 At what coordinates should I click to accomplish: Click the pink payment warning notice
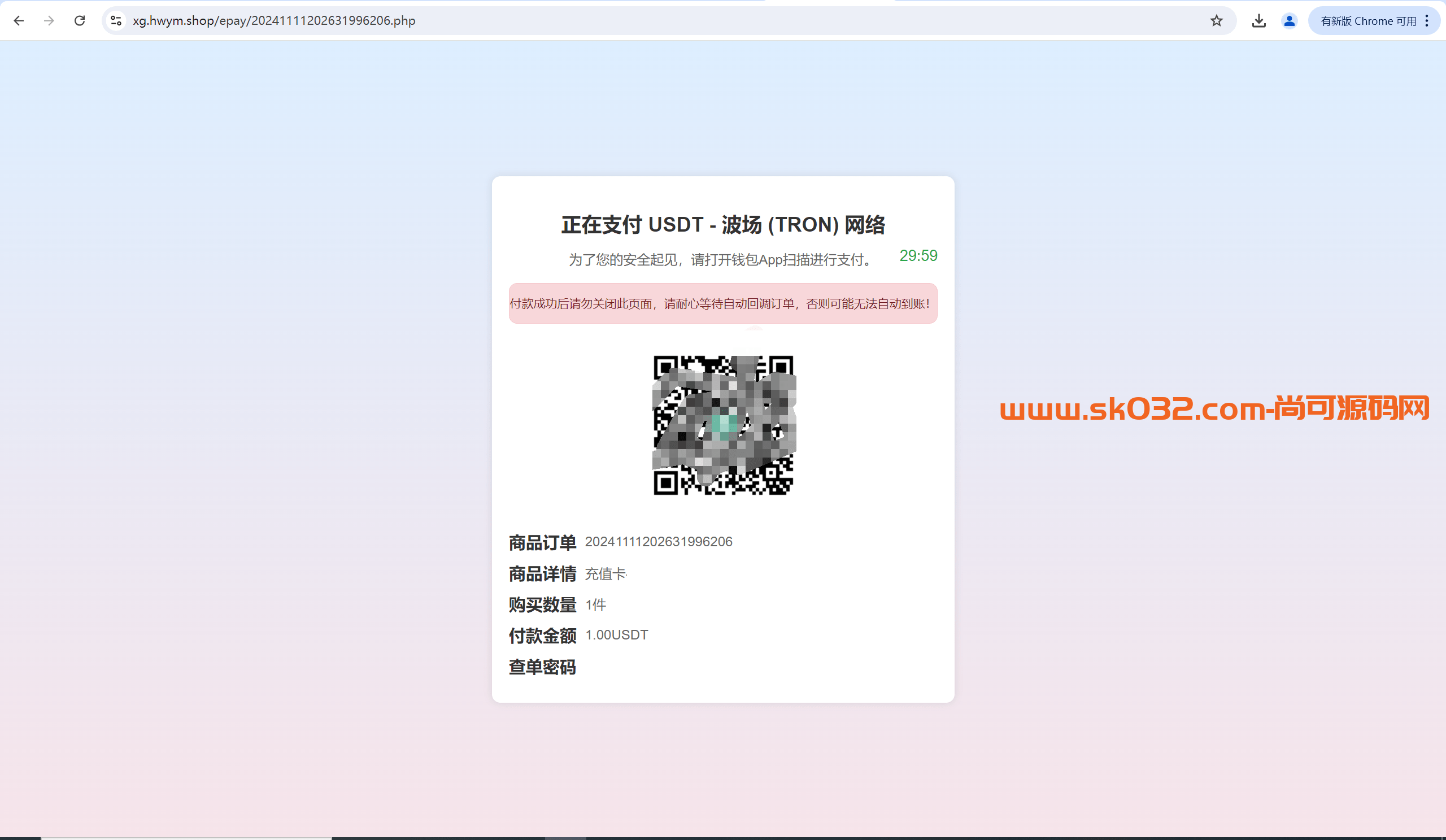click(x=723, y=303)
